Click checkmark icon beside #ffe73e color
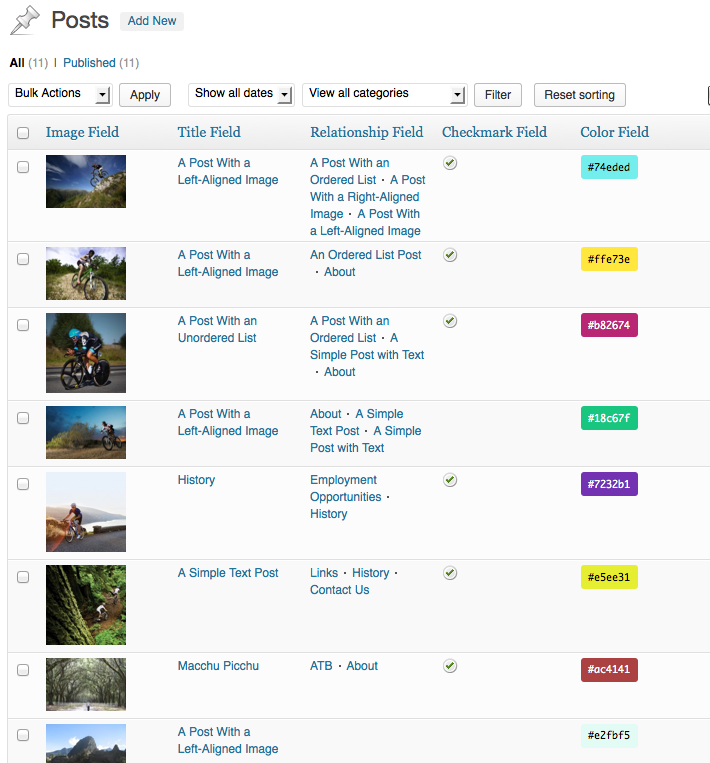 point(450,254)
